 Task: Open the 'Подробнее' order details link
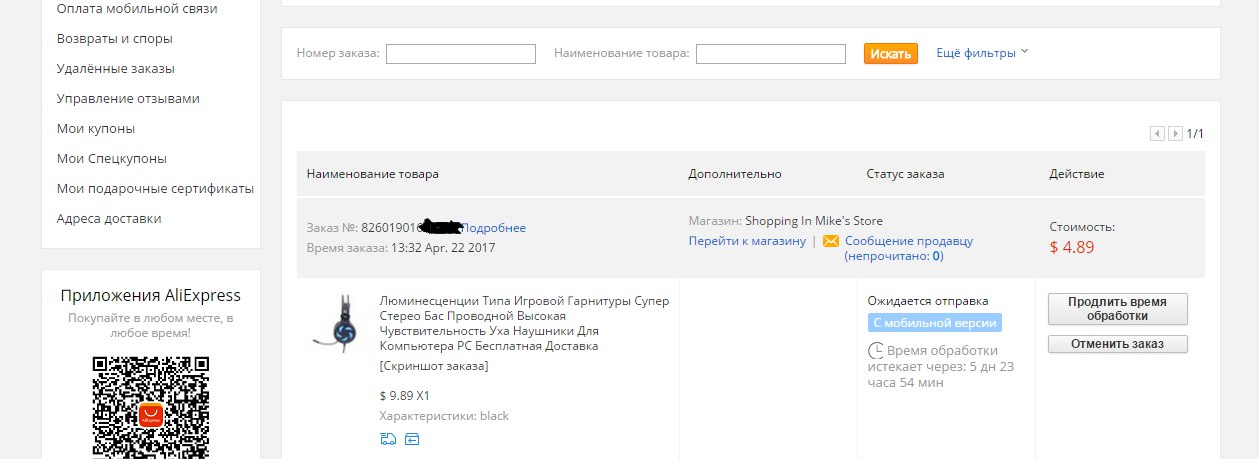tap(494, 228)
